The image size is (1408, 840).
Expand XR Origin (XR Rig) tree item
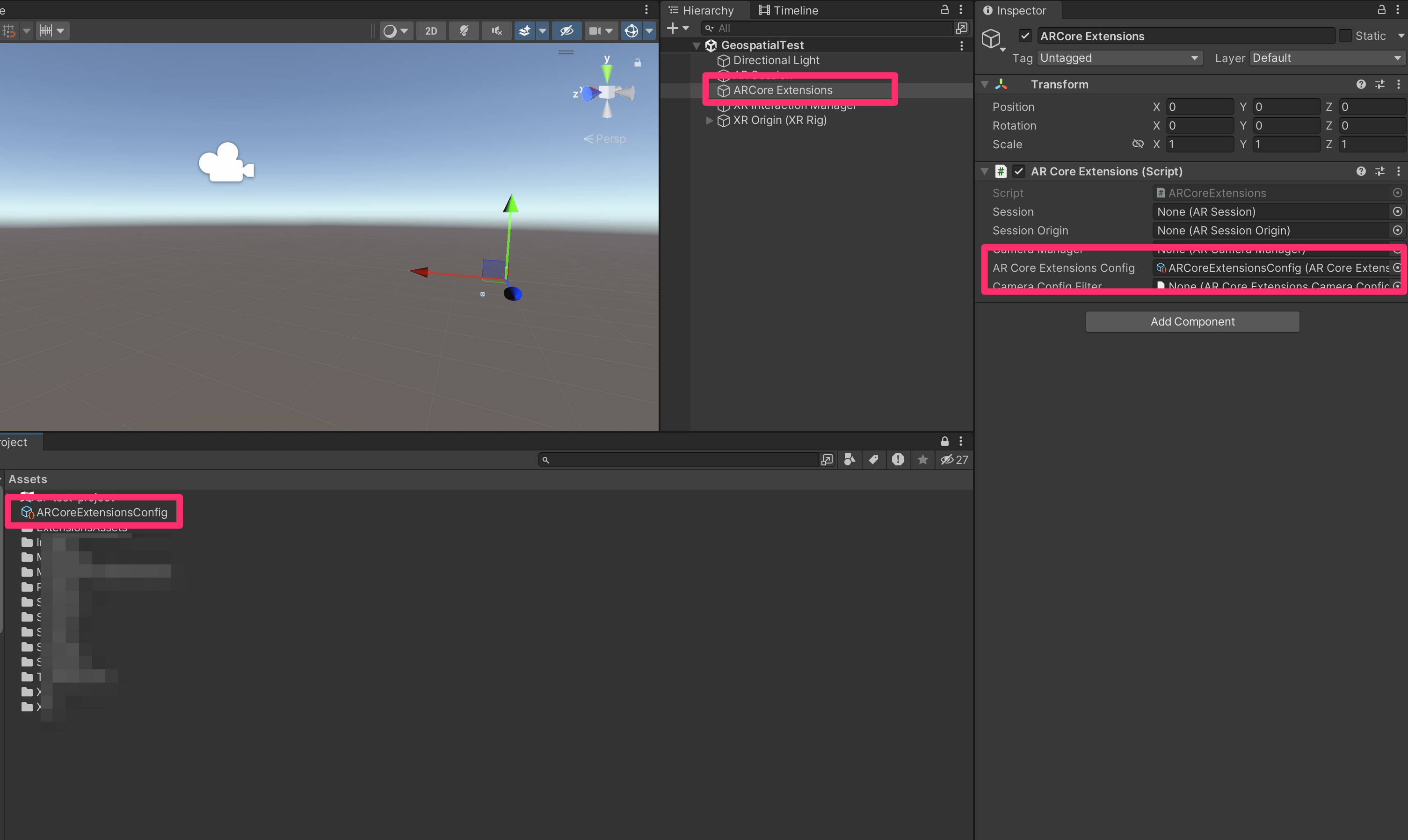coord(709,121)
